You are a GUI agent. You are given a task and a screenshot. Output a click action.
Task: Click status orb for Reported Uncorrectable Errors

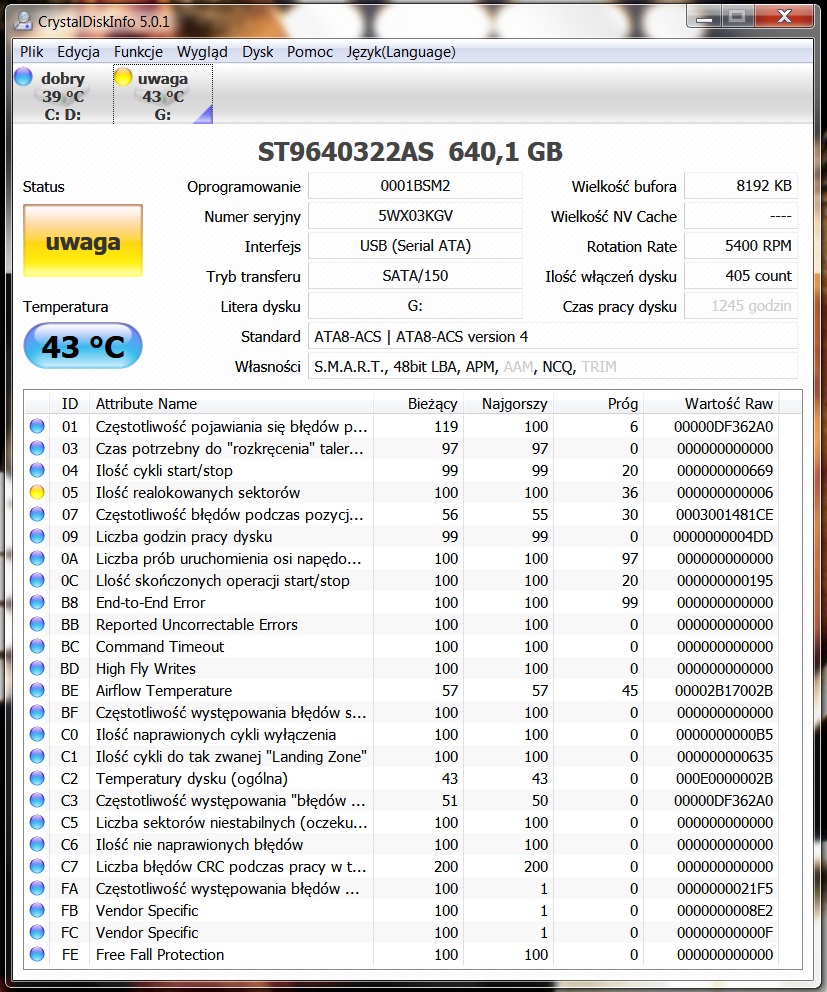point(37,624)
